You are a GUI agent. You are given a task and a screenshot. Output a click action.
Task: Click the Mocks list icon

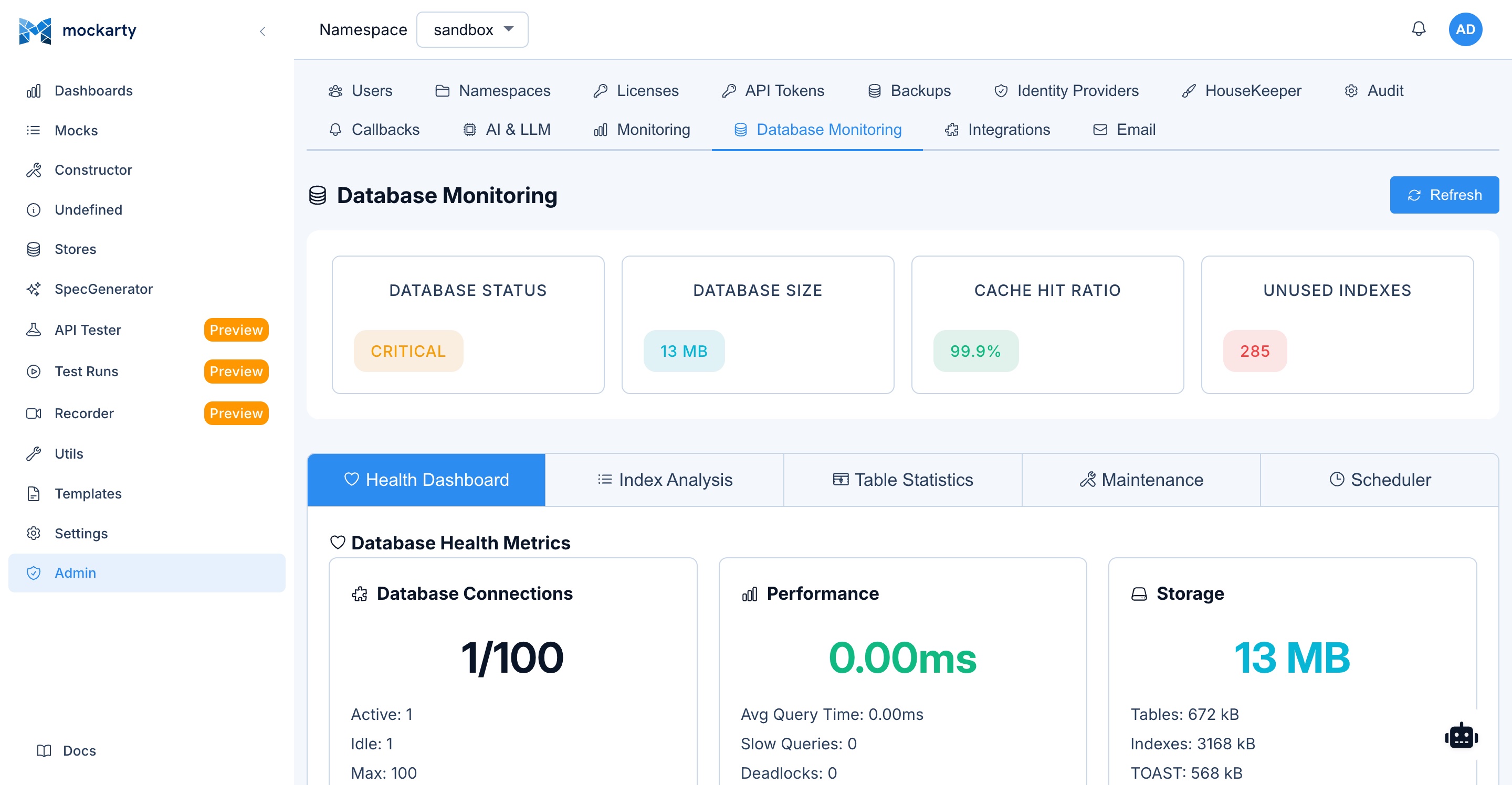pos(34,130)
